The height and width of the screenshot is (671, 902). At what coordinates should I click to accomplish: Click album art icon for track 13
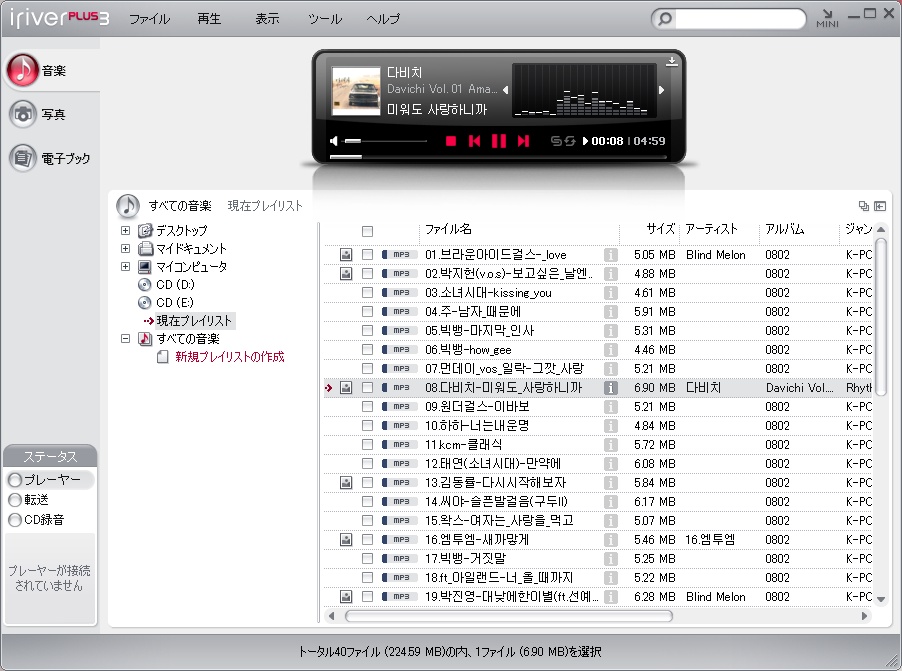point(346,482)
